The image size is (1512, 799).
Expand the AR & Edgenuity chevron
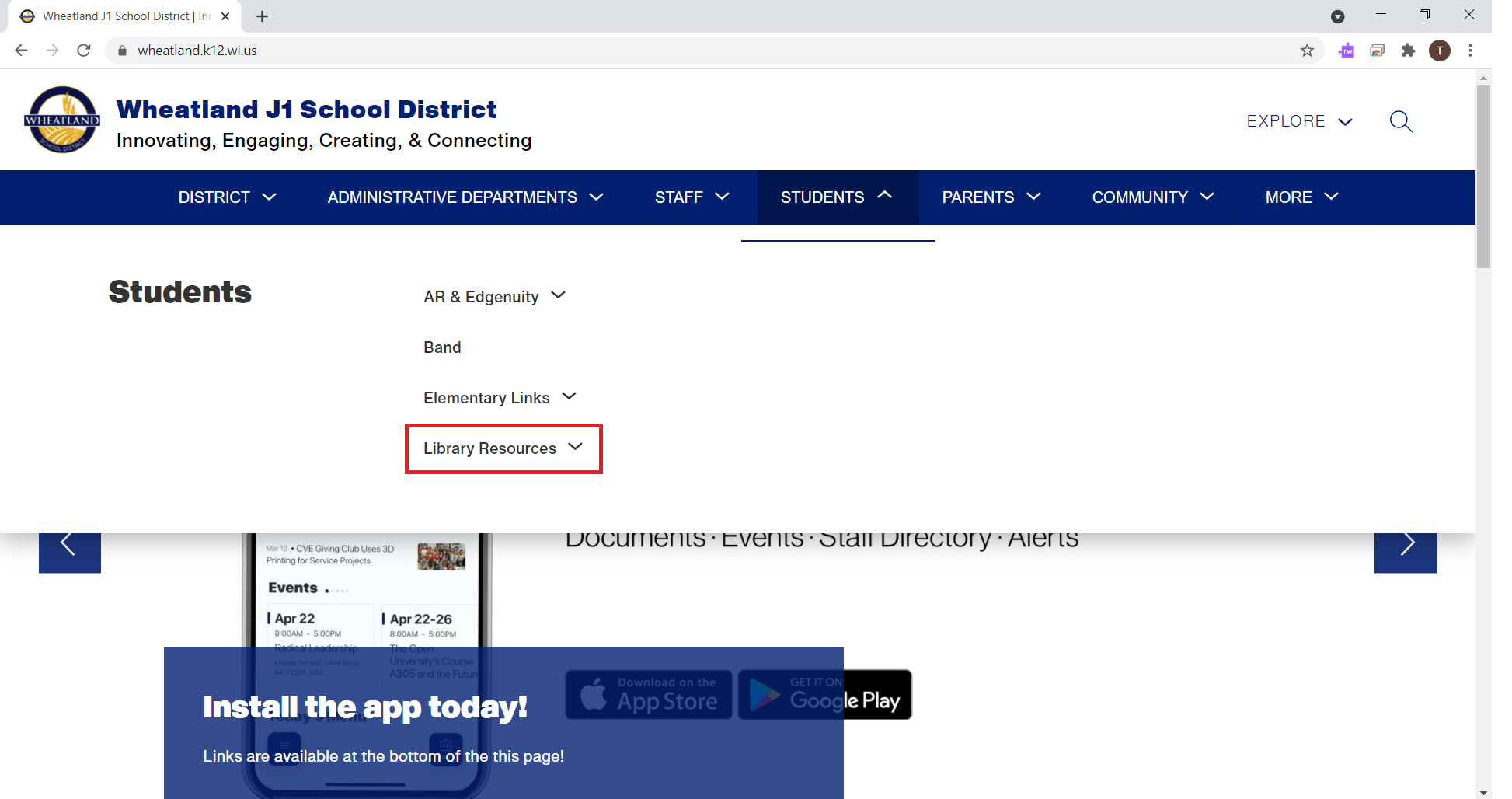click(x=558, y=295)
